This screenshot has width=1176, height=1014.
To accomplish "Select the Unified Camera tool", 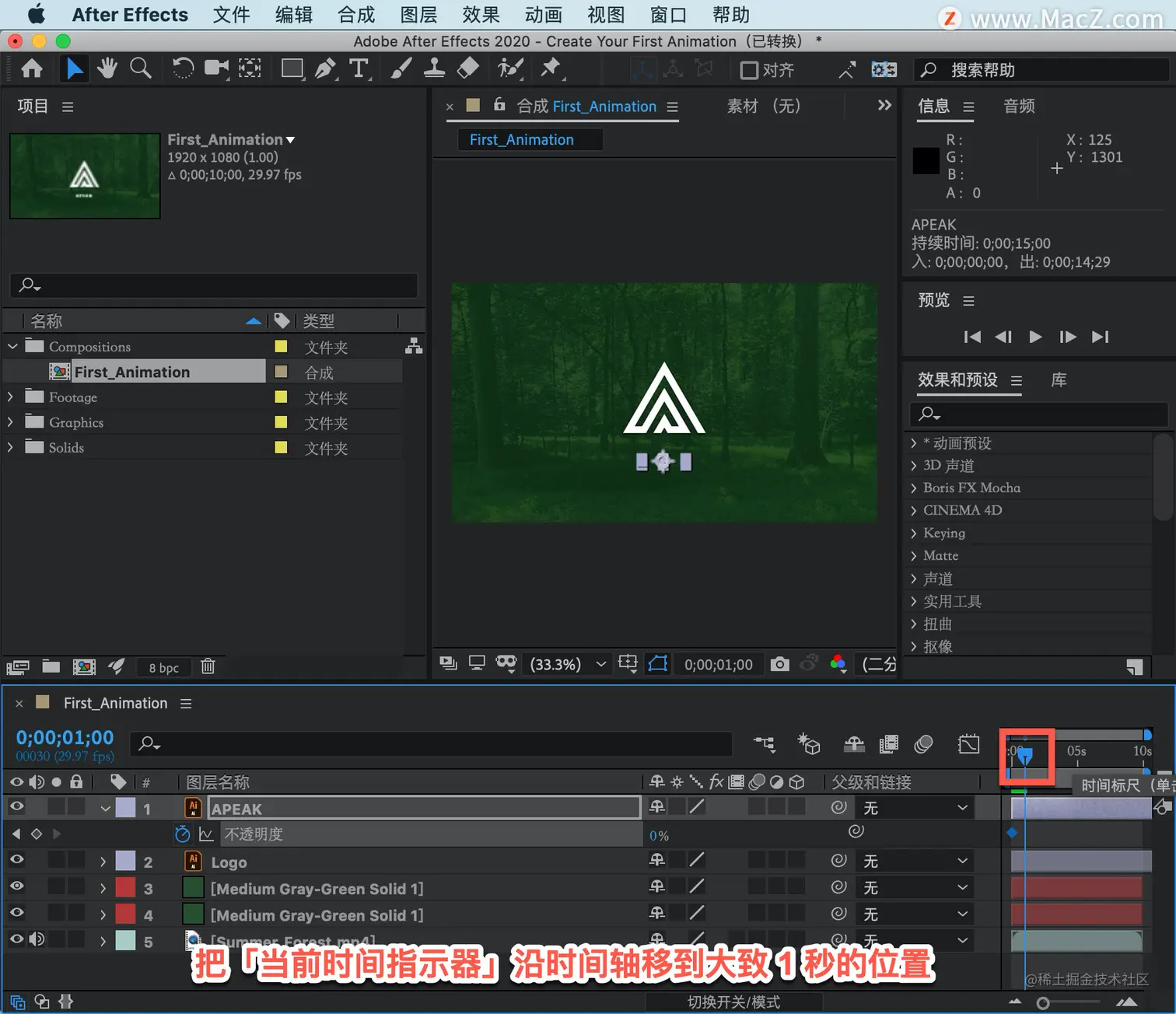I will pos(217,68).
